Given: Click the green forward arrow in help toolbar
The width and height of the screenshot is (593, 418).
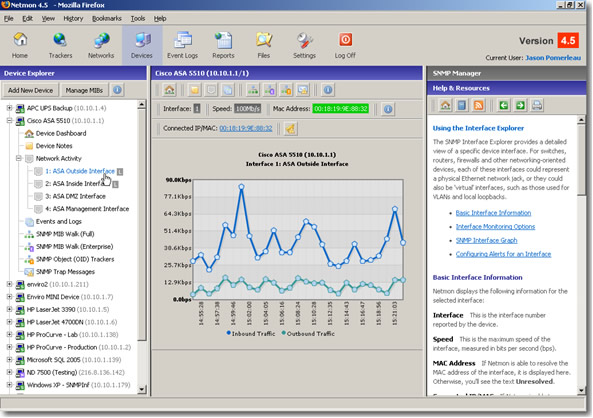Looking at the screenshot, I should point(520,105).
